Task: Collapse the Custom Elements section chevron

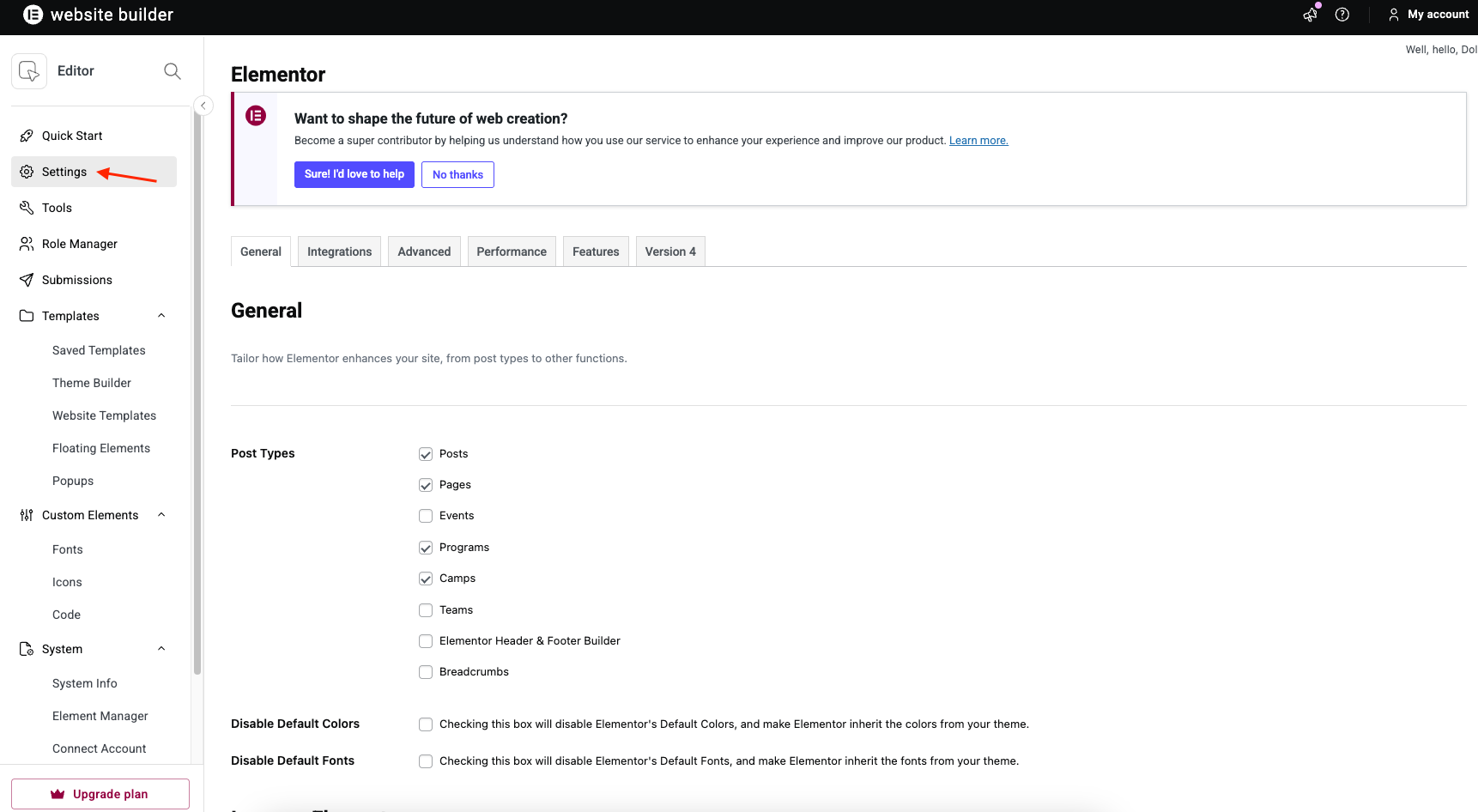Action: [161, 515]
